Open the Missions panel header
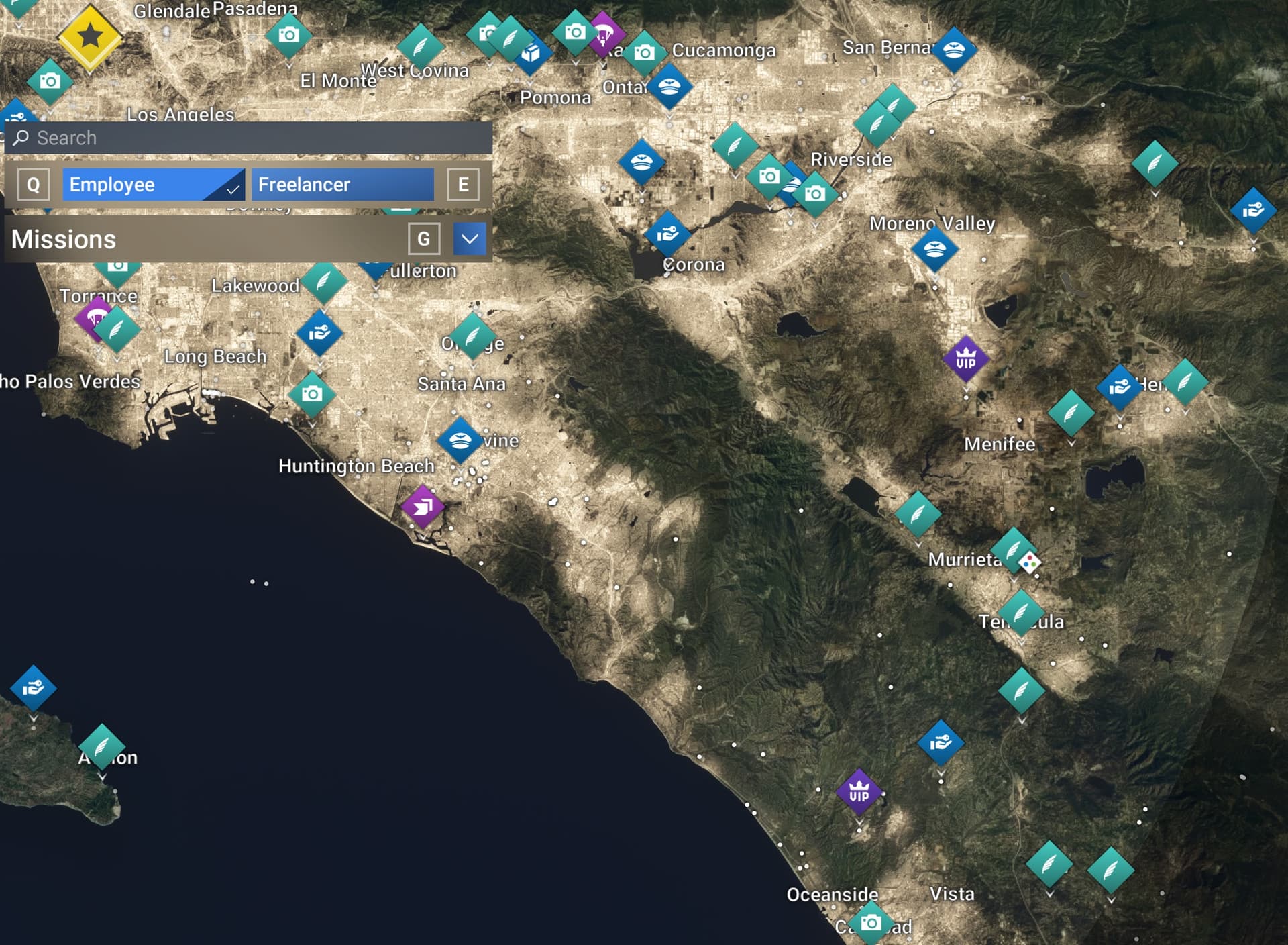1288x945 pixels. coord(201,239)
